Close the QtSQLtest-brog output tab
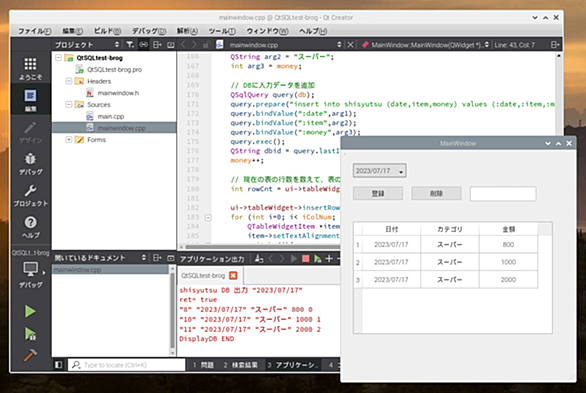This screenshot has width=586, height=393. click(x=233, y=275)
